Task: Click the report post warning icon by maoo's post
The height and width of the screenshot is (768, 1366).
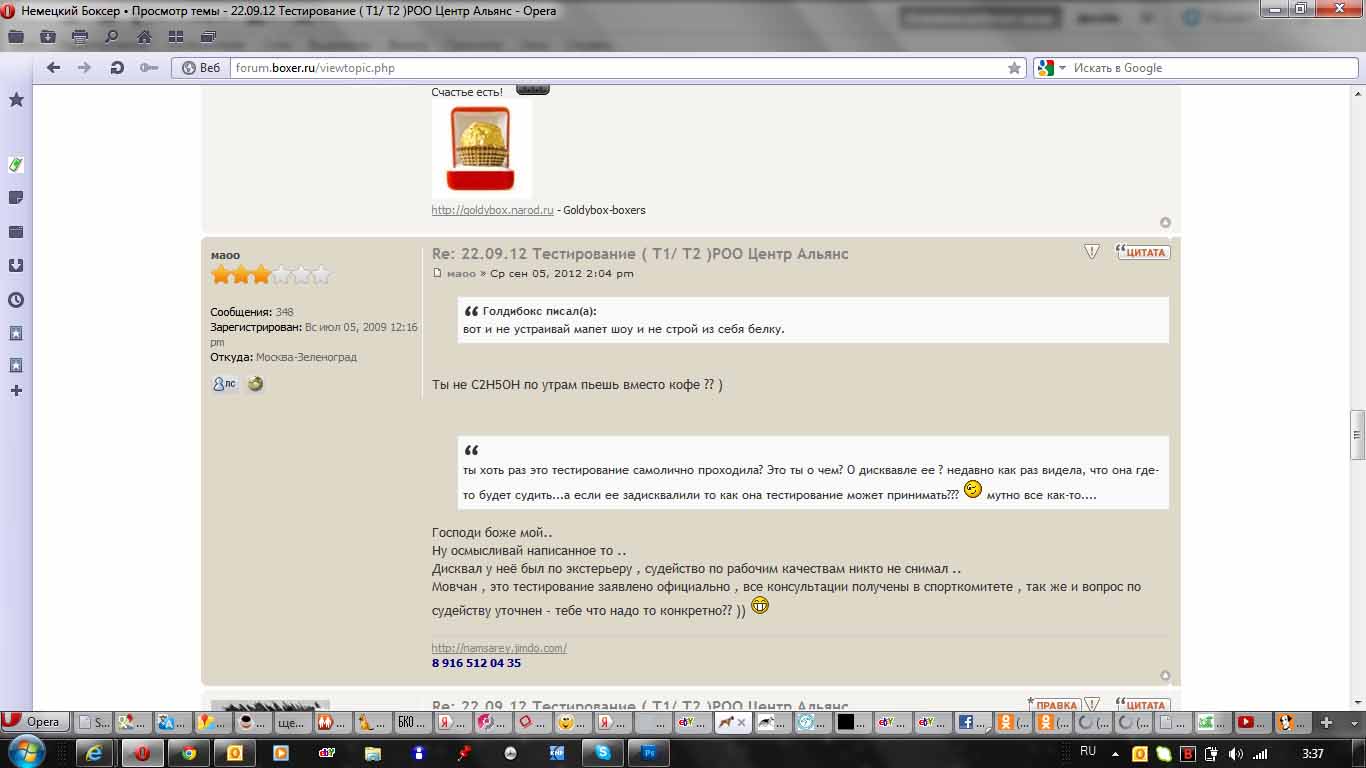Action: tap(1092, 252)
